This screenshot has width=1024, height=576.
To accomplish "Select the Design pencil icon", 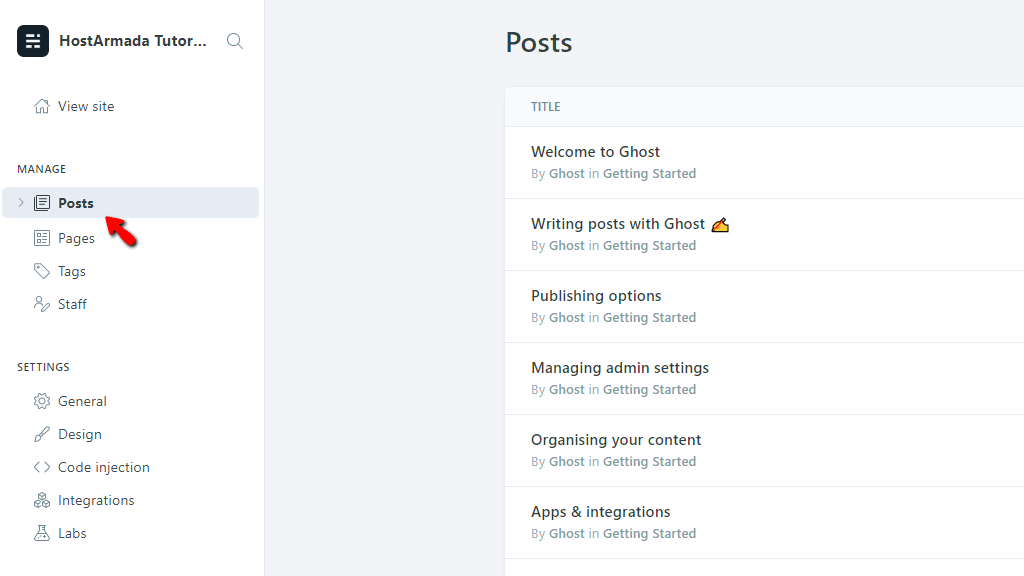I will 41,433.
